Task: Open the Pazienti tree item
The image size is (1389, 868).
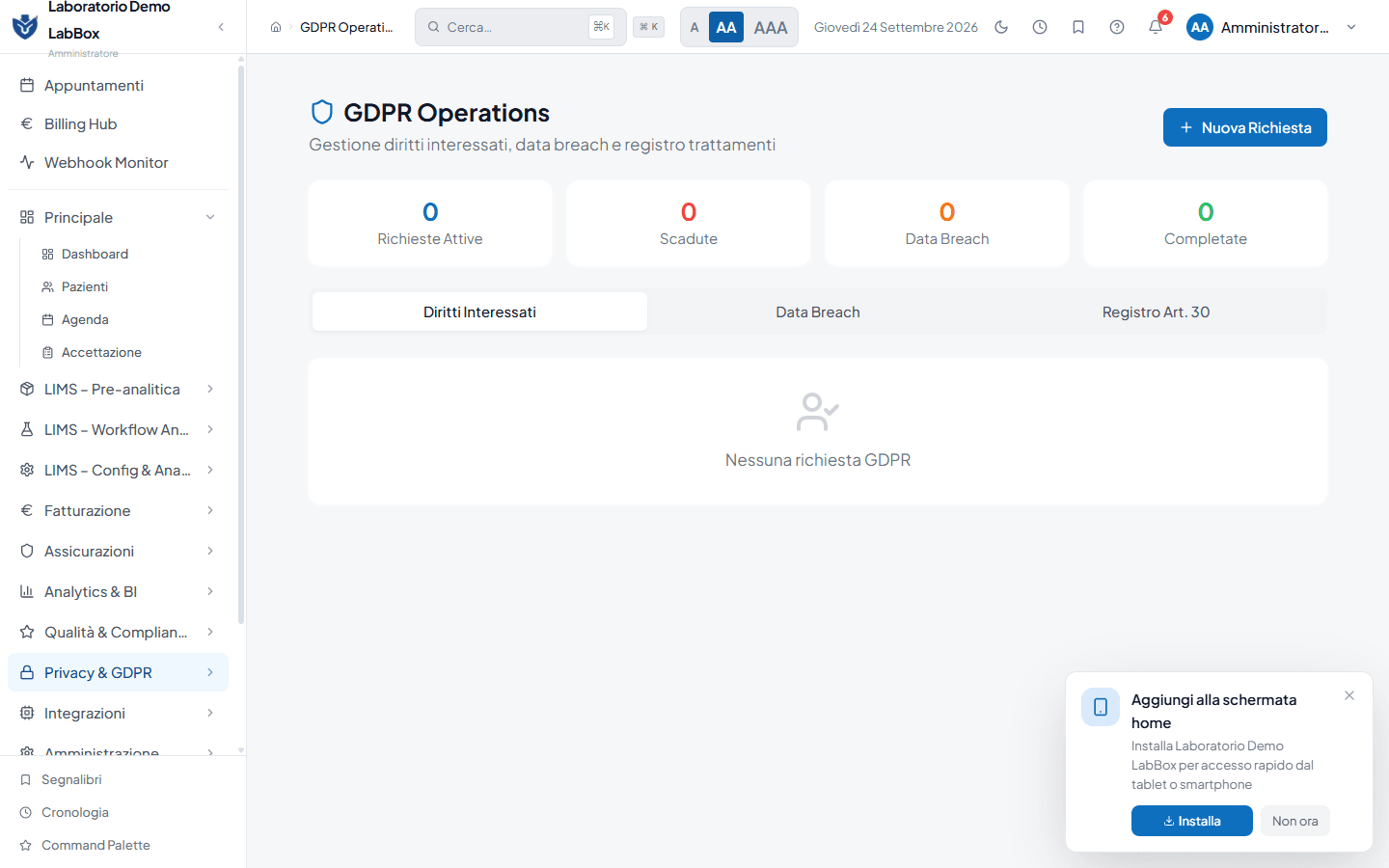Action: [129, 286]
